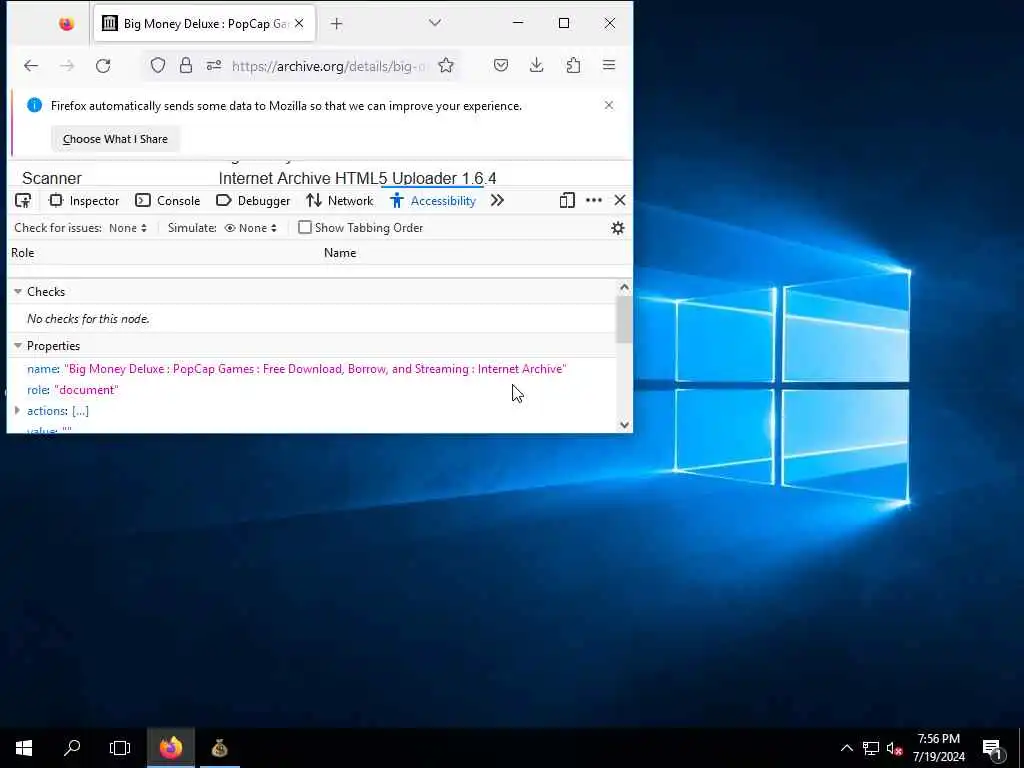Select the name property value text
This screenshot has height=768, width=1024.
tap(315, 369)
